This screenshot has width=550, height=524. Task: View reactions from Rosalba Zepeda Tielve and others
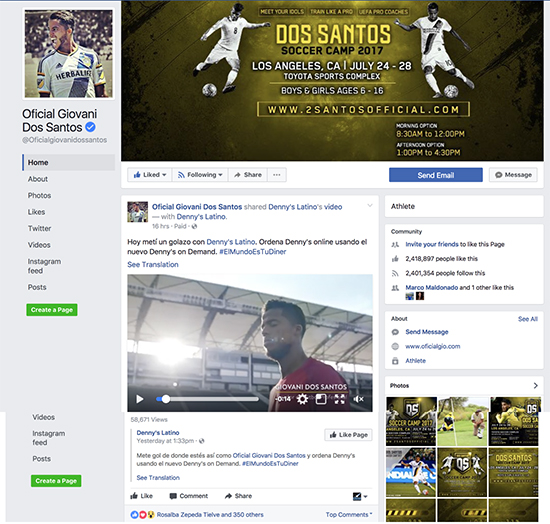pyautogui.click(x=210, y=515)
